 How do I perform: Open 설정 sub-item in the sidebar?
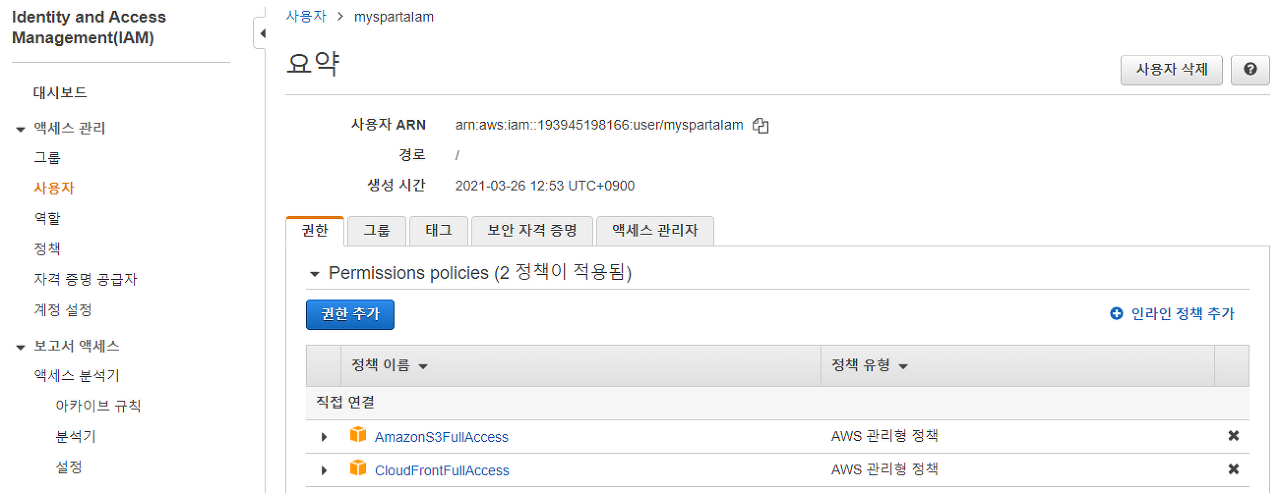69,467
